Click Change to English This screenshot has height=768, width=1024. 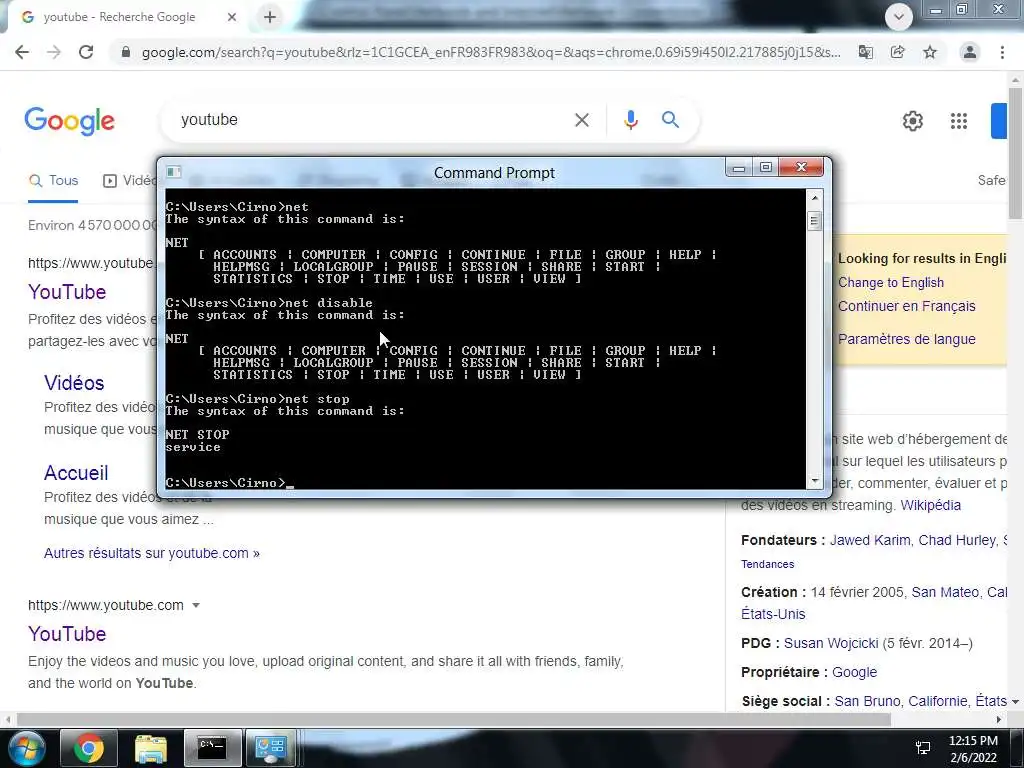[891, 282]
